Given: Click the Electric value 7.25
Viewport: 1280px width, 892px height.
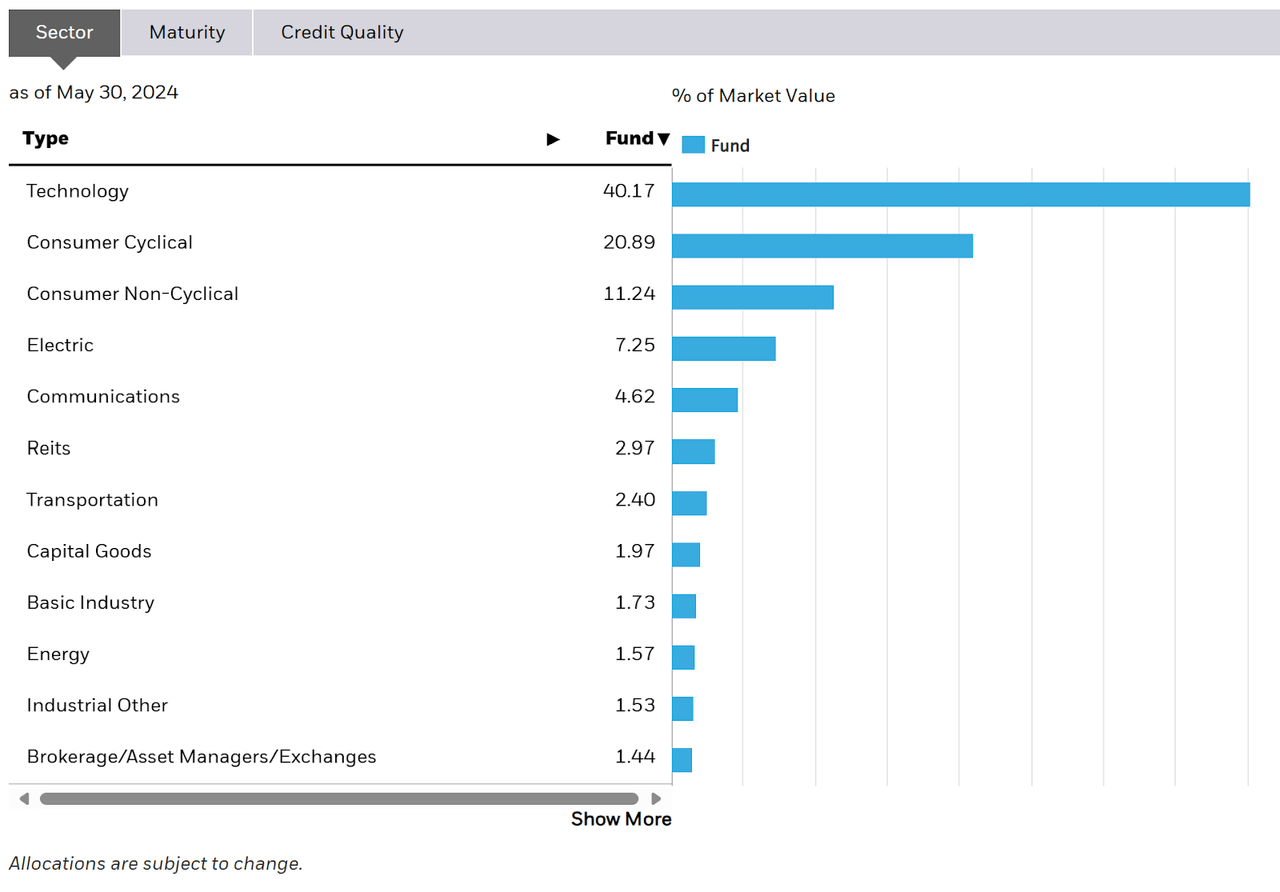Looking at the screenshot, I should [635, 345].
